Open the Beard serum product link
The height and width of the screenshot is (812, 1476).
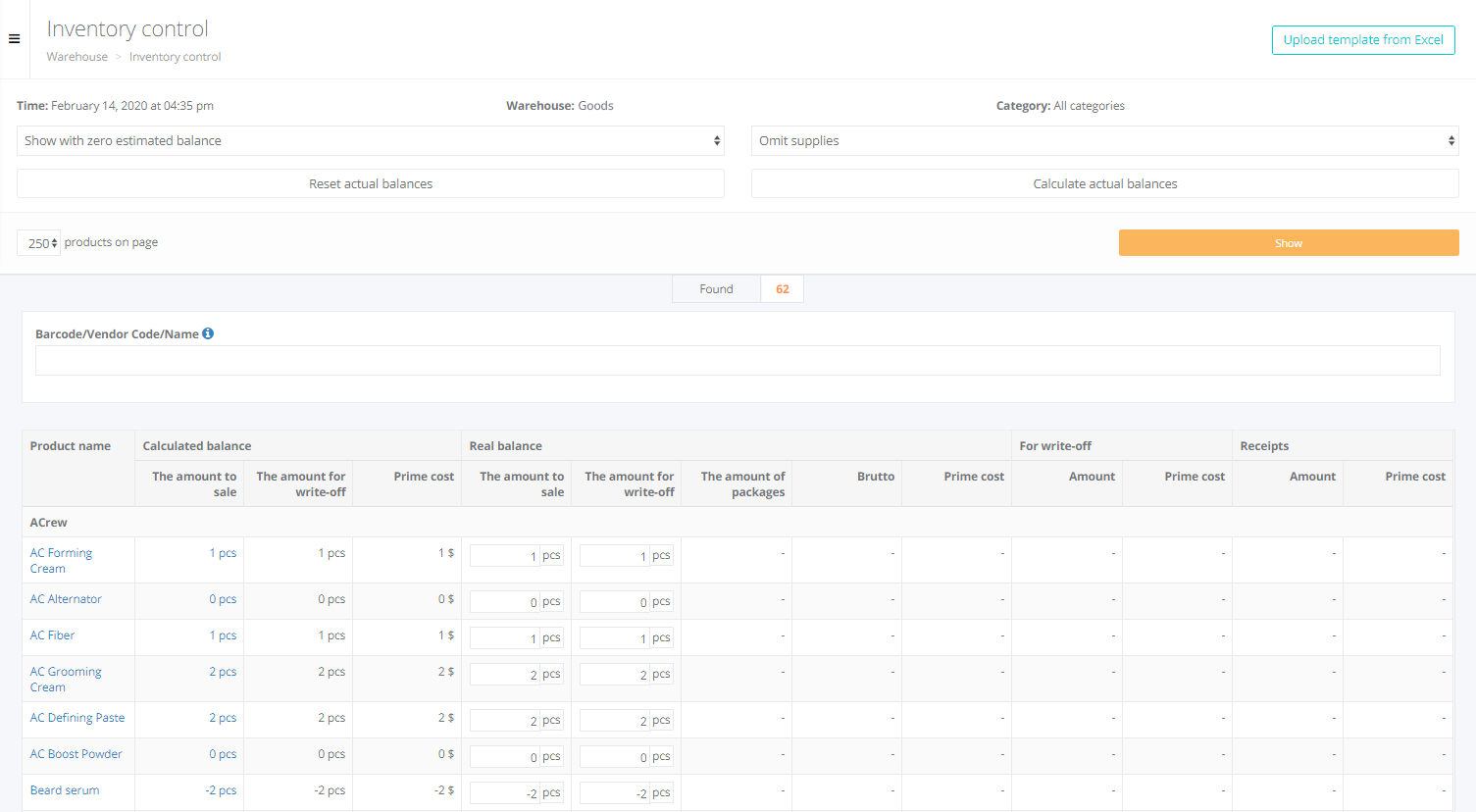[x=65, y=790]
